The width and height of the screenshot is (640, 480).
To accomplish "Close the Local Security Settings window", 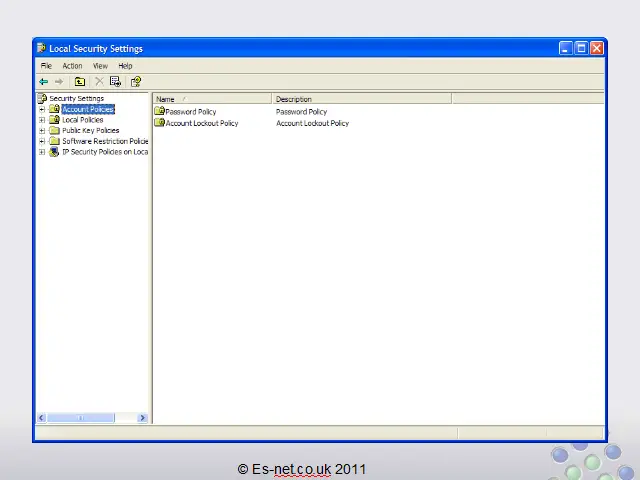I will pyautogui.click(x=597, y=48).
